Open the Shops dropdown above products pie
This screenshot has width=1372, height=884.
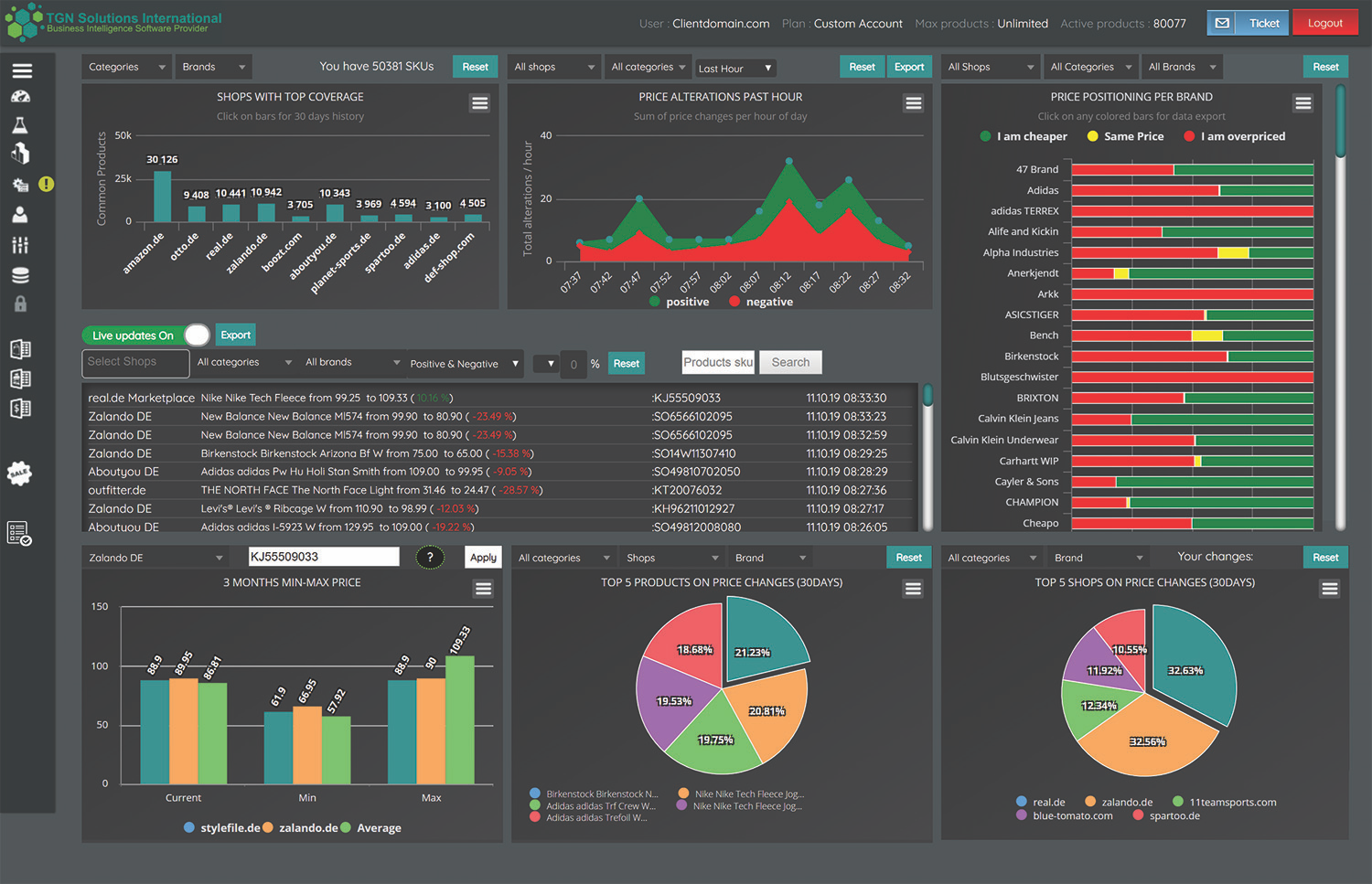[672, 557]
